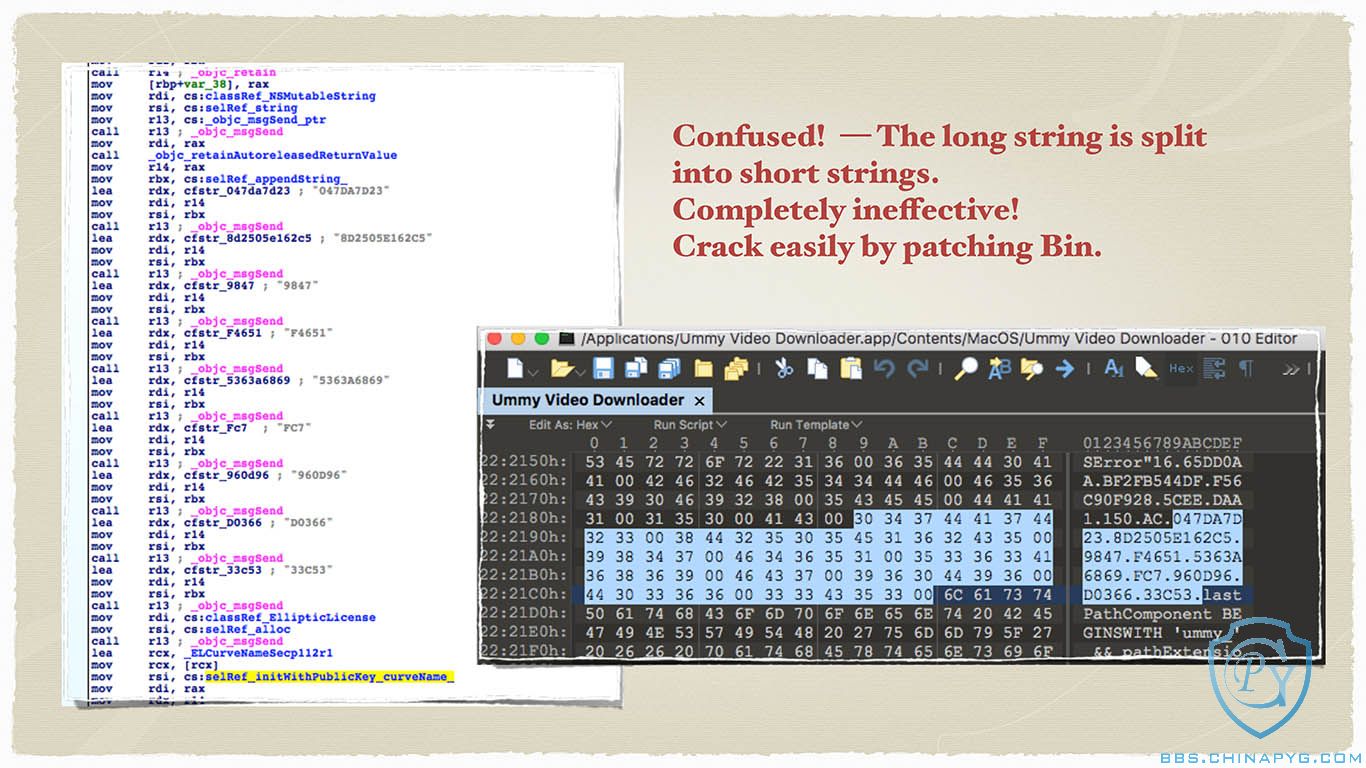Viewport: 1366px width, 768px height.
Task: Click ASCII text 'PathComponent BE'
Action: (1163, 613)
